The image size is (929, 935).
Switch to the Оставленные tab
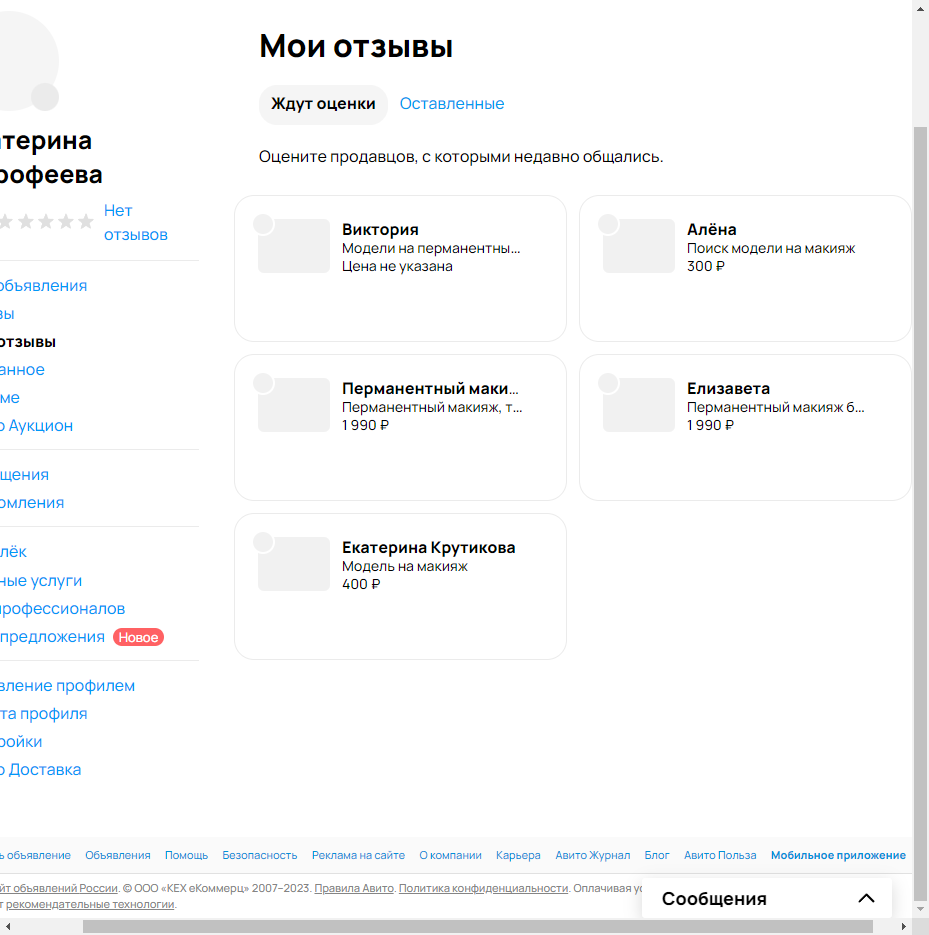tap(451, 104)
